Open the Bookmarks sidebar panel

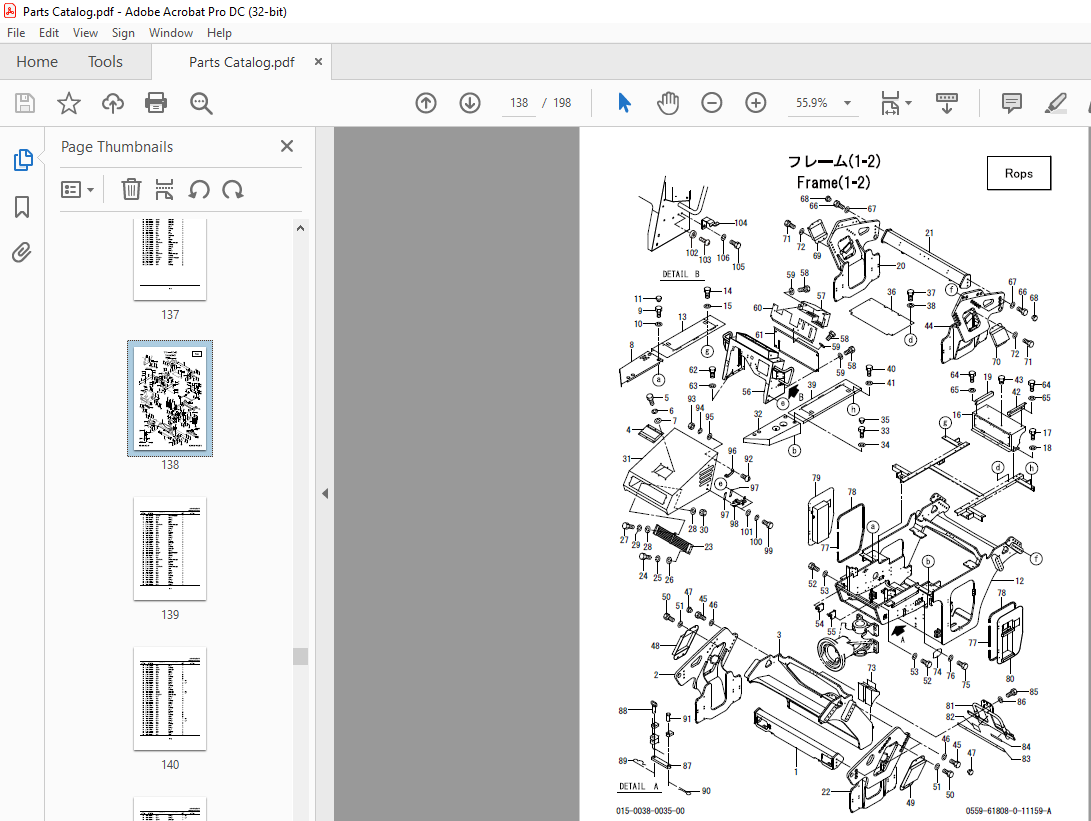point(22,207)
